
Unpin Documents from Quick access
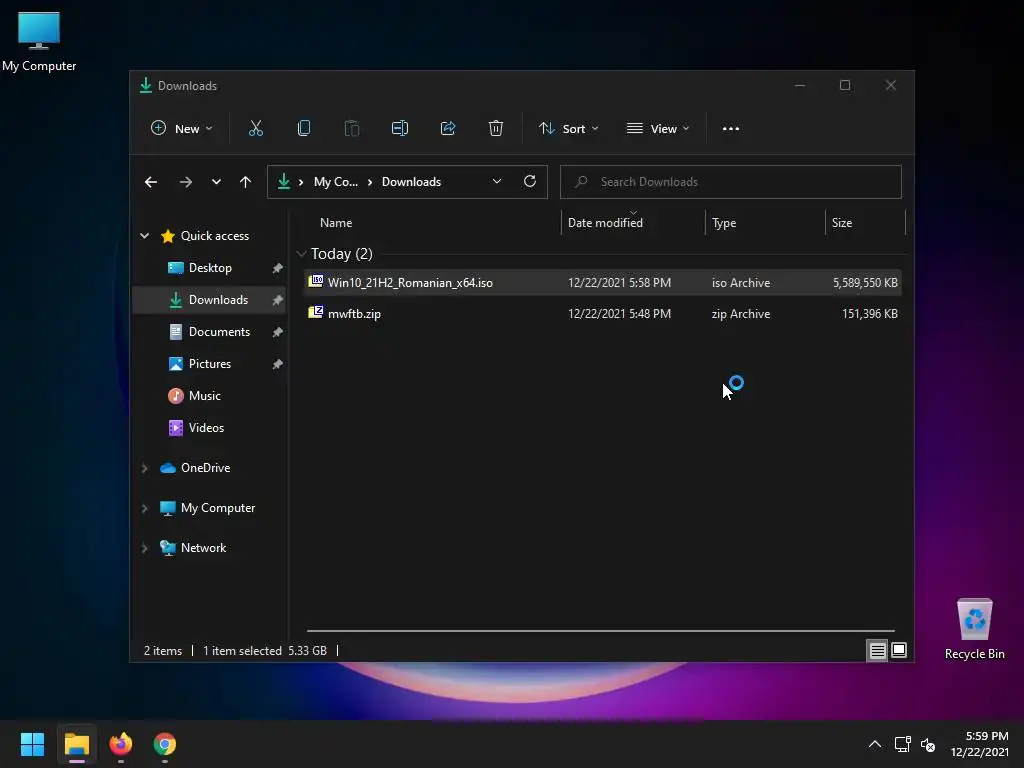click(x=278, y=332)
